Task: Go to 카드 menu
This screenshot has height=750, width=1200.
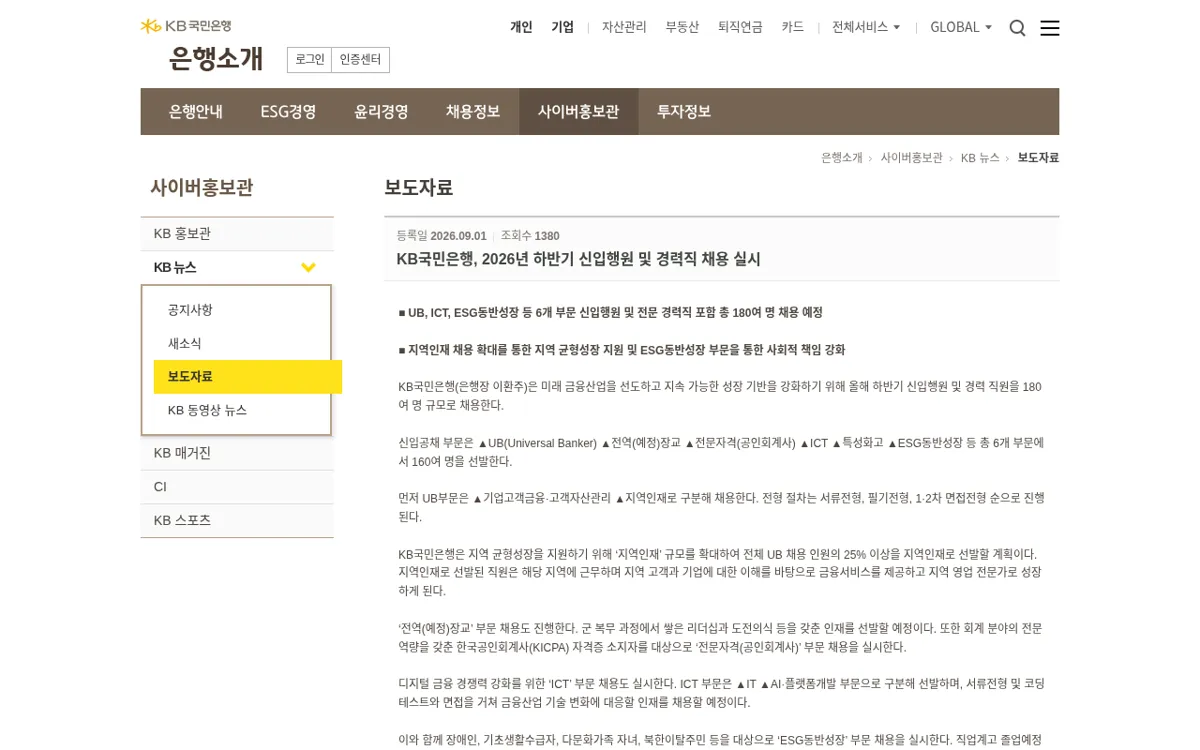Action: coord(792,27)
